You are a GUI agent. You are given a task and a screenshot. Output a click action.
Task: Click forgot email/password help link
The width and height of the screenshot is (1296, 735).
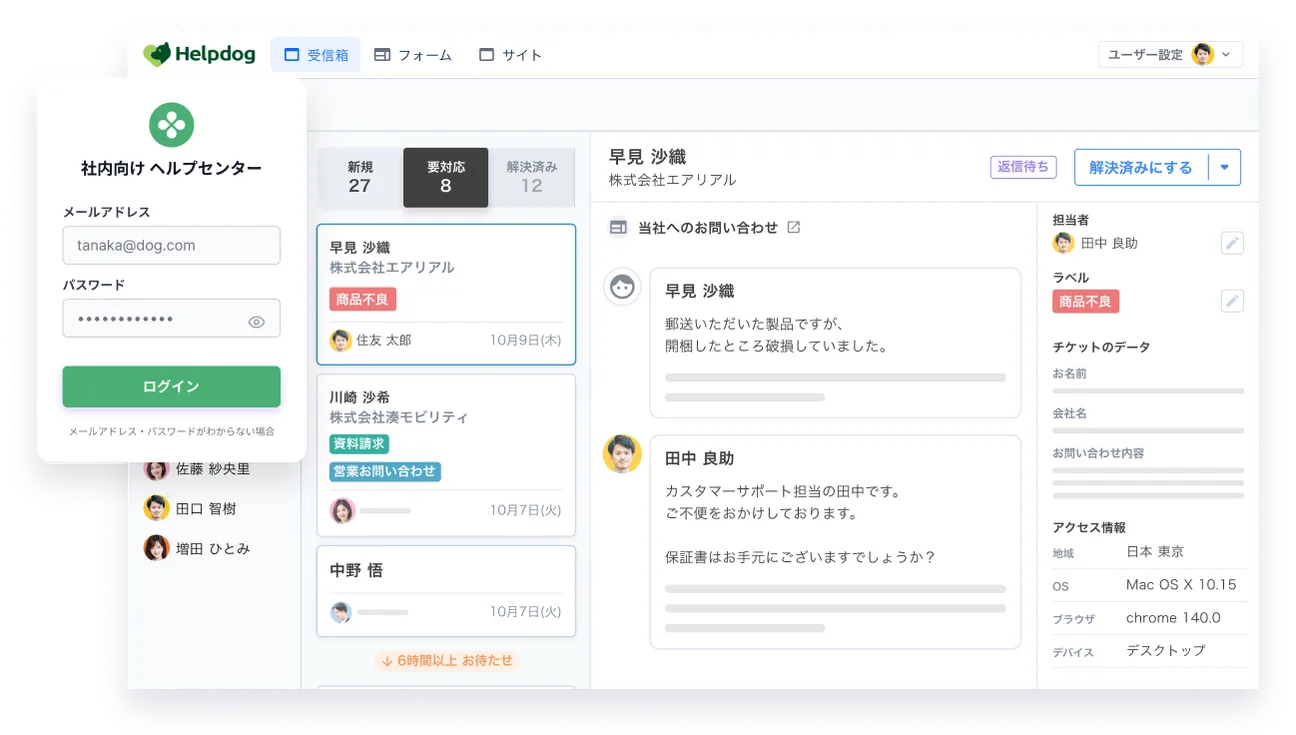point(171,432)
